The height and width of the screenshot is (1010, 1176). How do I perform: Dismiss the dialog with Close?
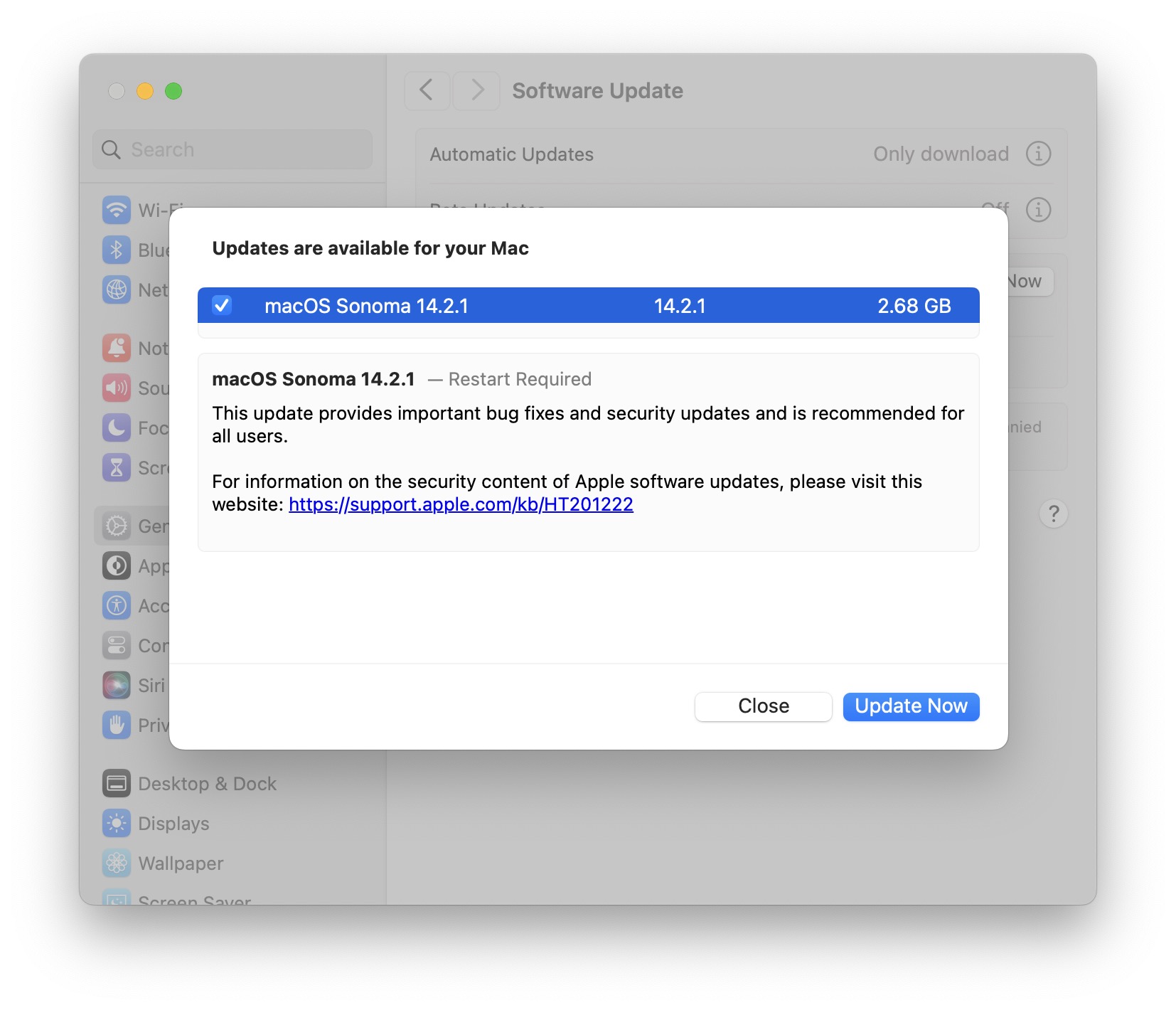[763, 706]
